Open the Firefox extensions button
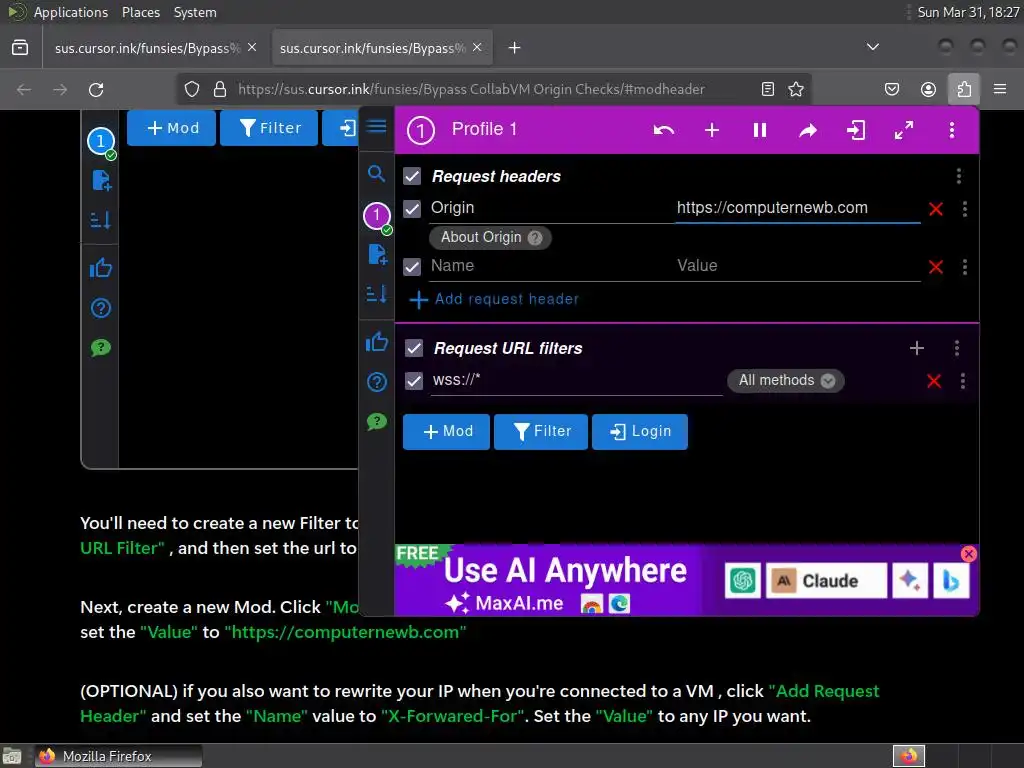Image resolution: width=1024 pixels, height=768 pixels. [x=964, y=89]
